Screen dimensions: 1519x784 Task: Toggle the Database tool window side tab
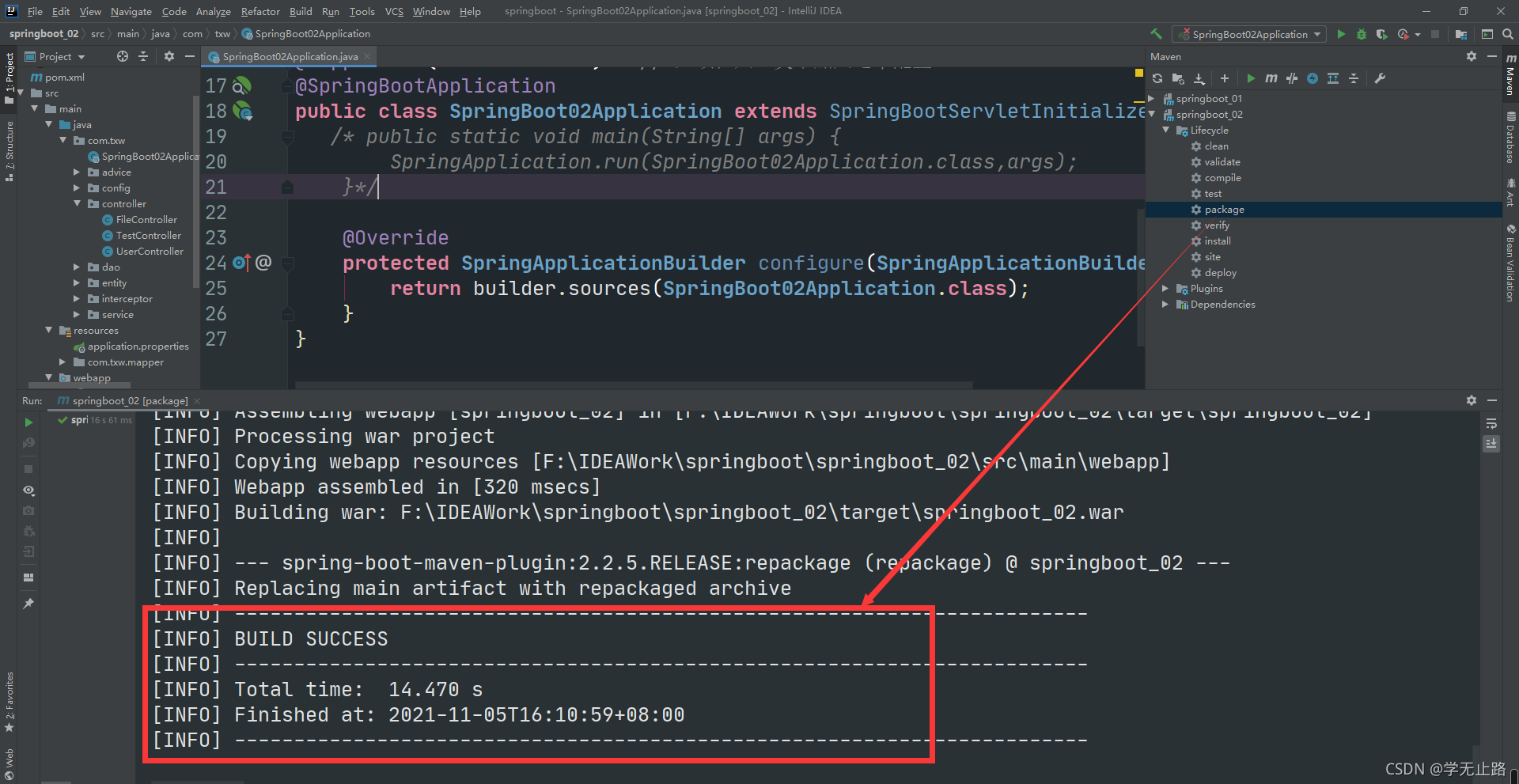tap(1510, 138)
